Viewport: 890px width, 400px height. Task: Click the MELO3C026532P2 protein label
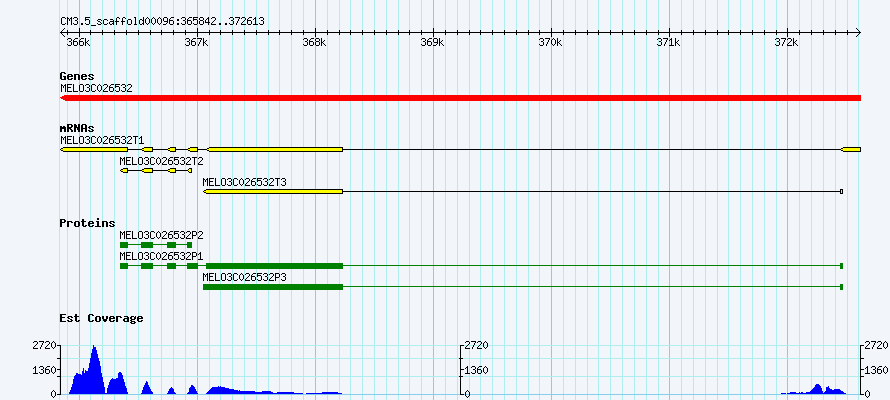(x=161, y=235)
